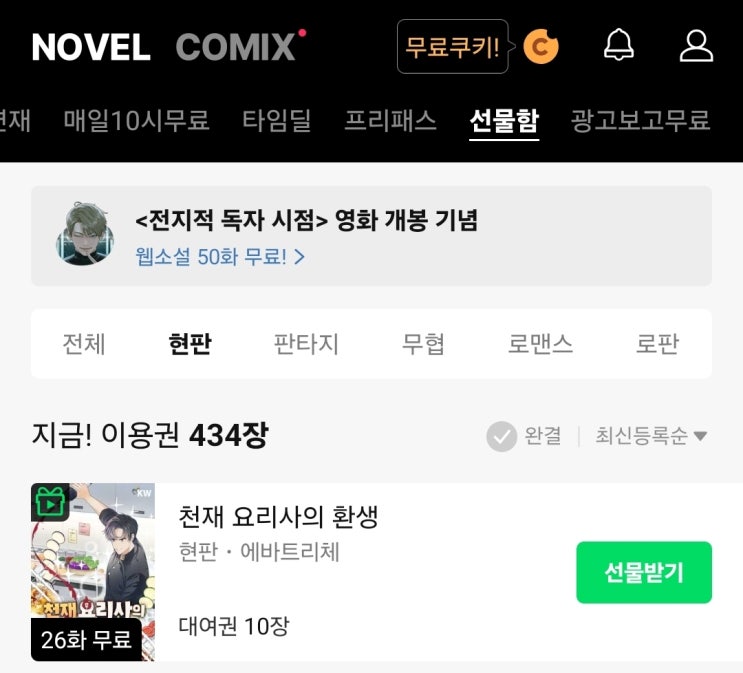
Task: Click the chevron after 웹소설 50화 무료!
Action: point(299,257)
